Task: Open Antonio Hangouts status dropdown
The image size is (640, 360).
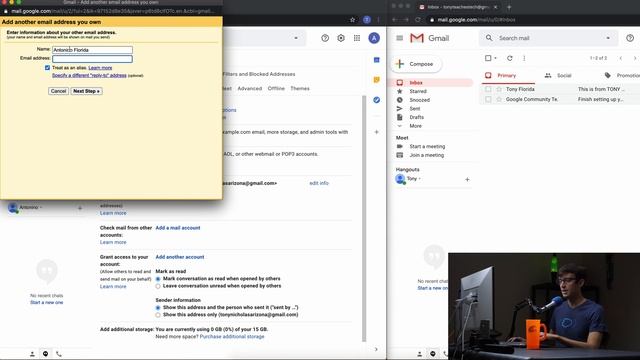Action: click(41, 207)
